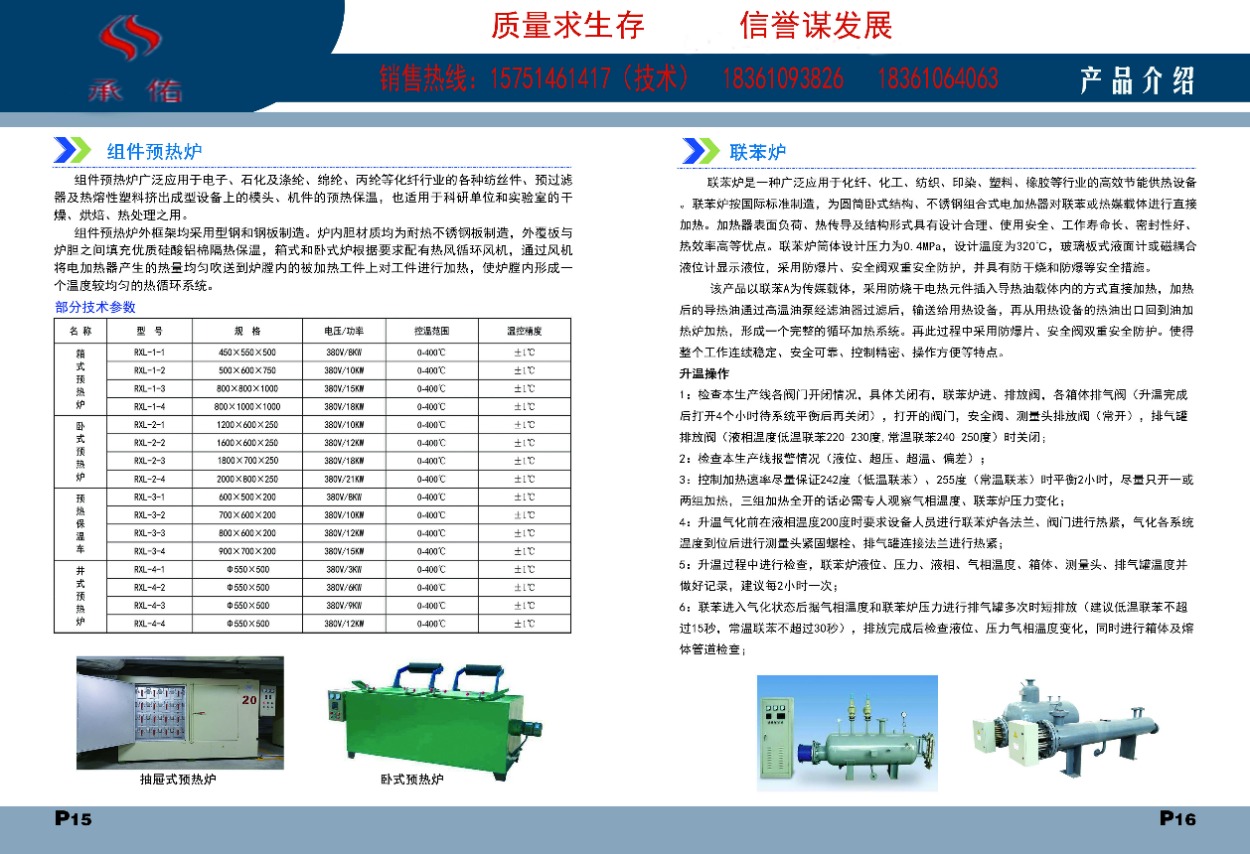Click the phone number 18361064063
The image size is (1250, 854).
(x=937, y=78)
